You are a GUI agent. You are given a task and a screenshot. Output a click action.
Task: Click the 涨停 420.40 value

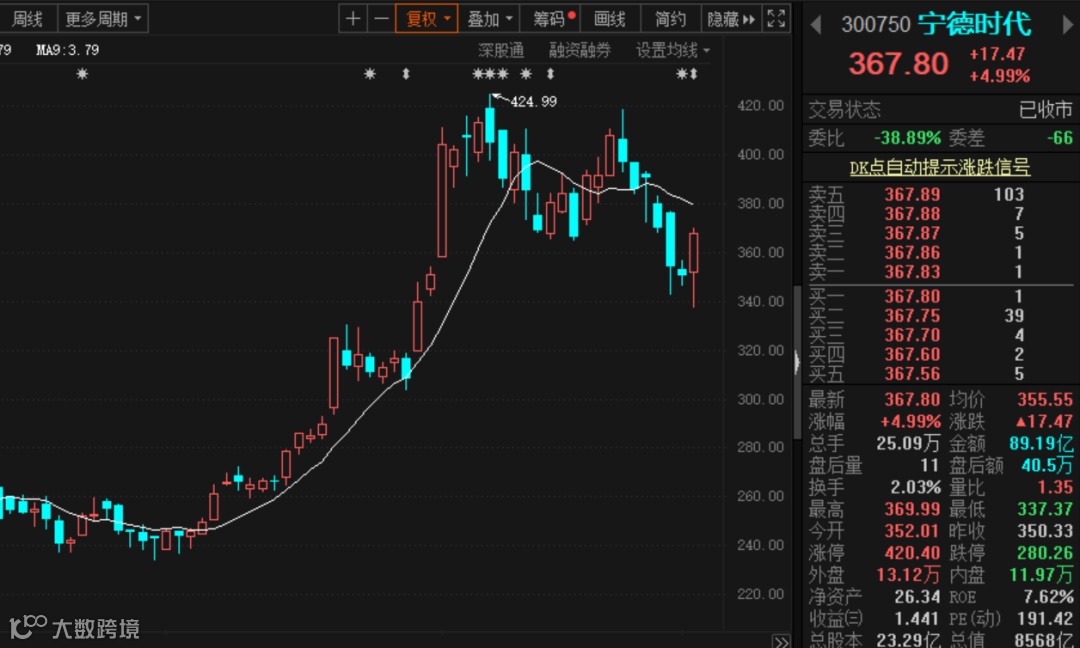pyautogui.click(x=912, y=553)
